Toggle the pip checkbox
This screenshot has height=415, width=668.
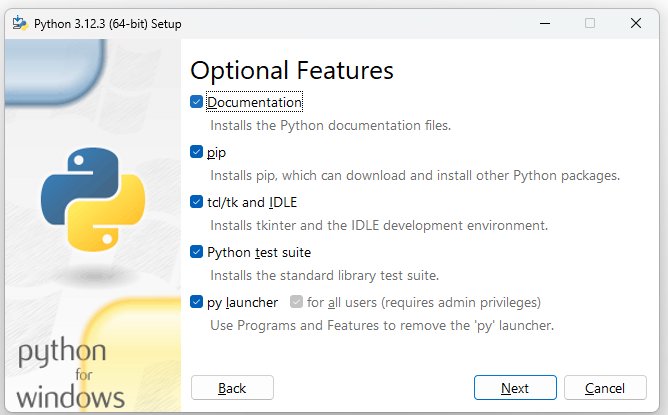tap(197, 152)
